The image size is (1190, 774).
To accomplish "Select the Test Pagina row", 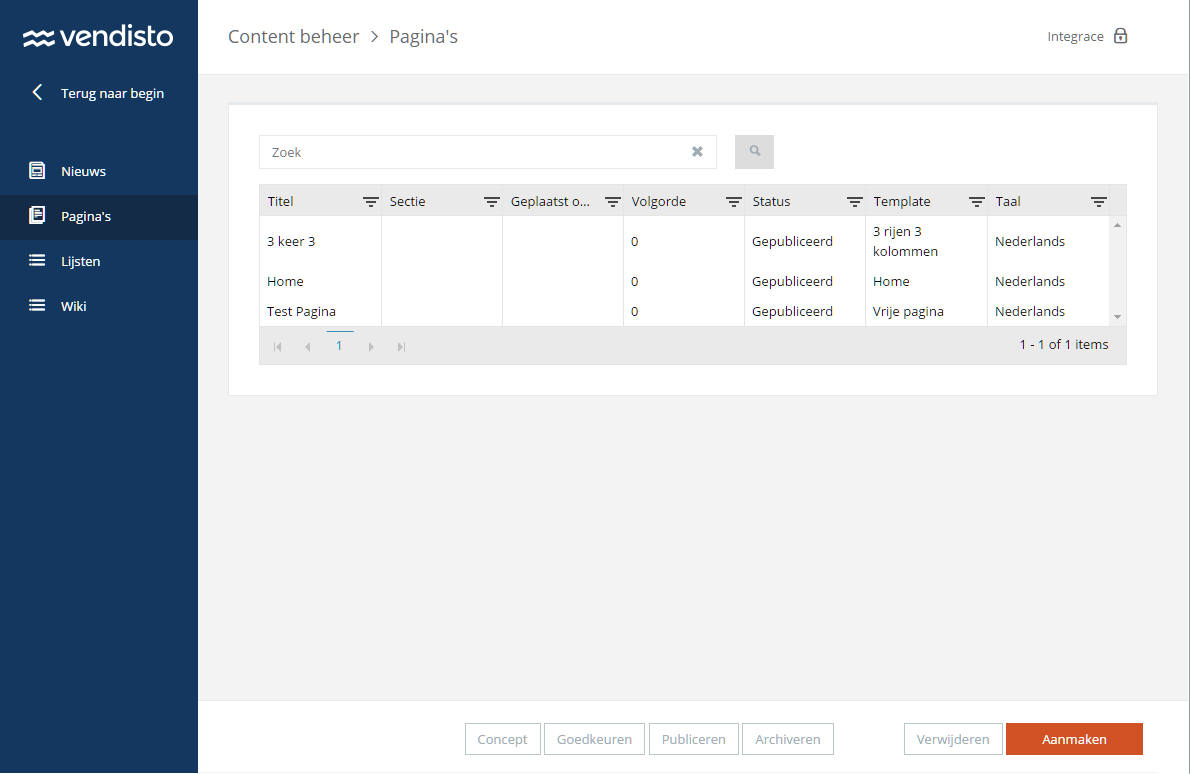I will coord(302,312).
